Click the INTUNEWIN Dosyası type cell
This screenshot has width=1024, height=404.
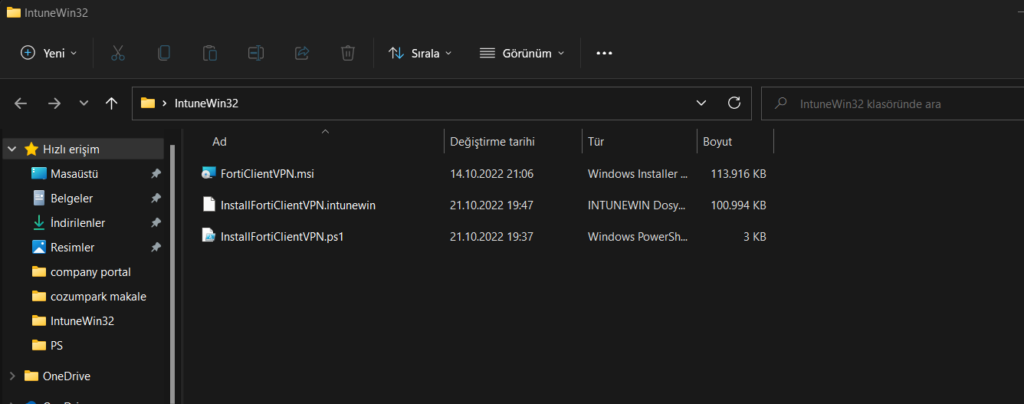(638, 205)
